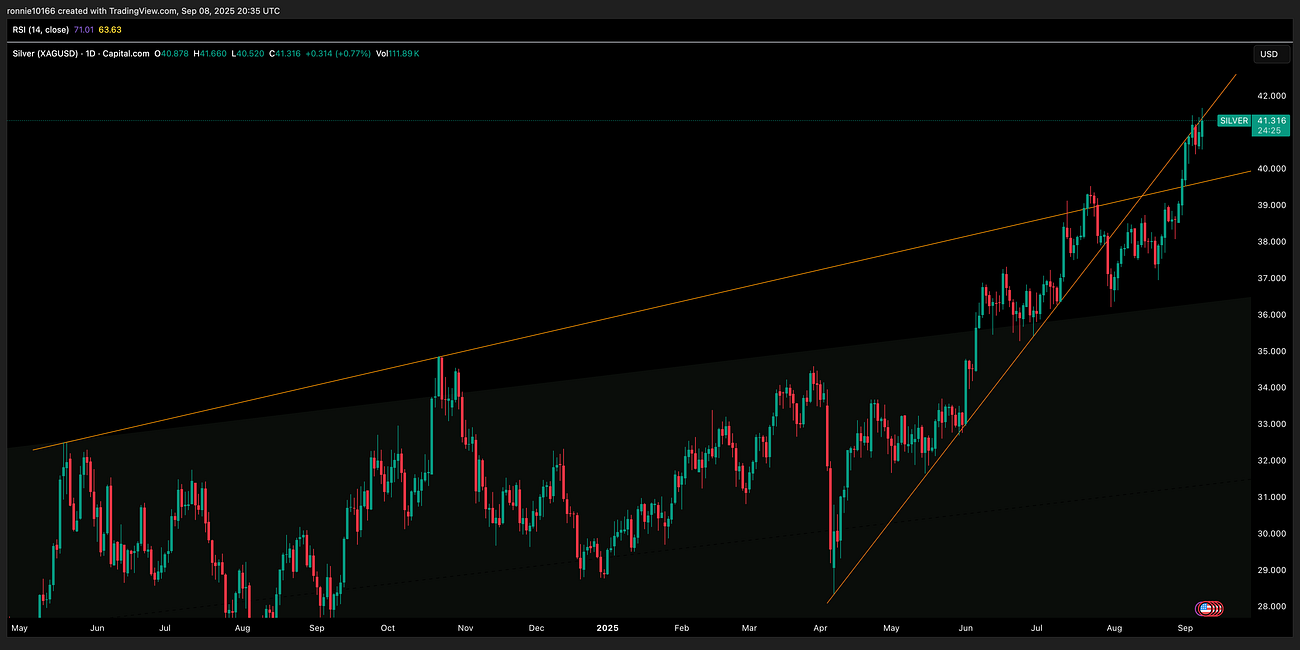Click the +0.77% change percentage
This screenshot has width=1300, height=650.
pyautogui.click(x=353, y=53)
